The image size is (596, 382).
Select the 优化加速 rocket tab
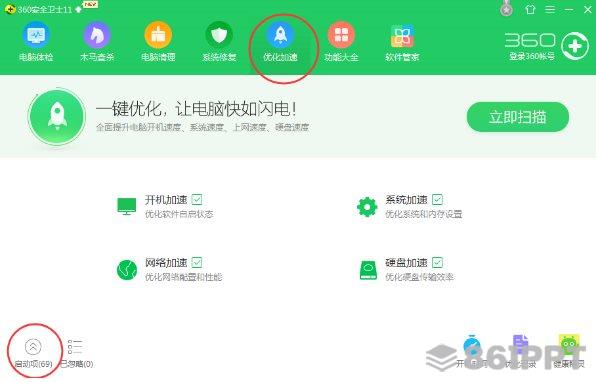pyautogui.click(x=281, y=42)
